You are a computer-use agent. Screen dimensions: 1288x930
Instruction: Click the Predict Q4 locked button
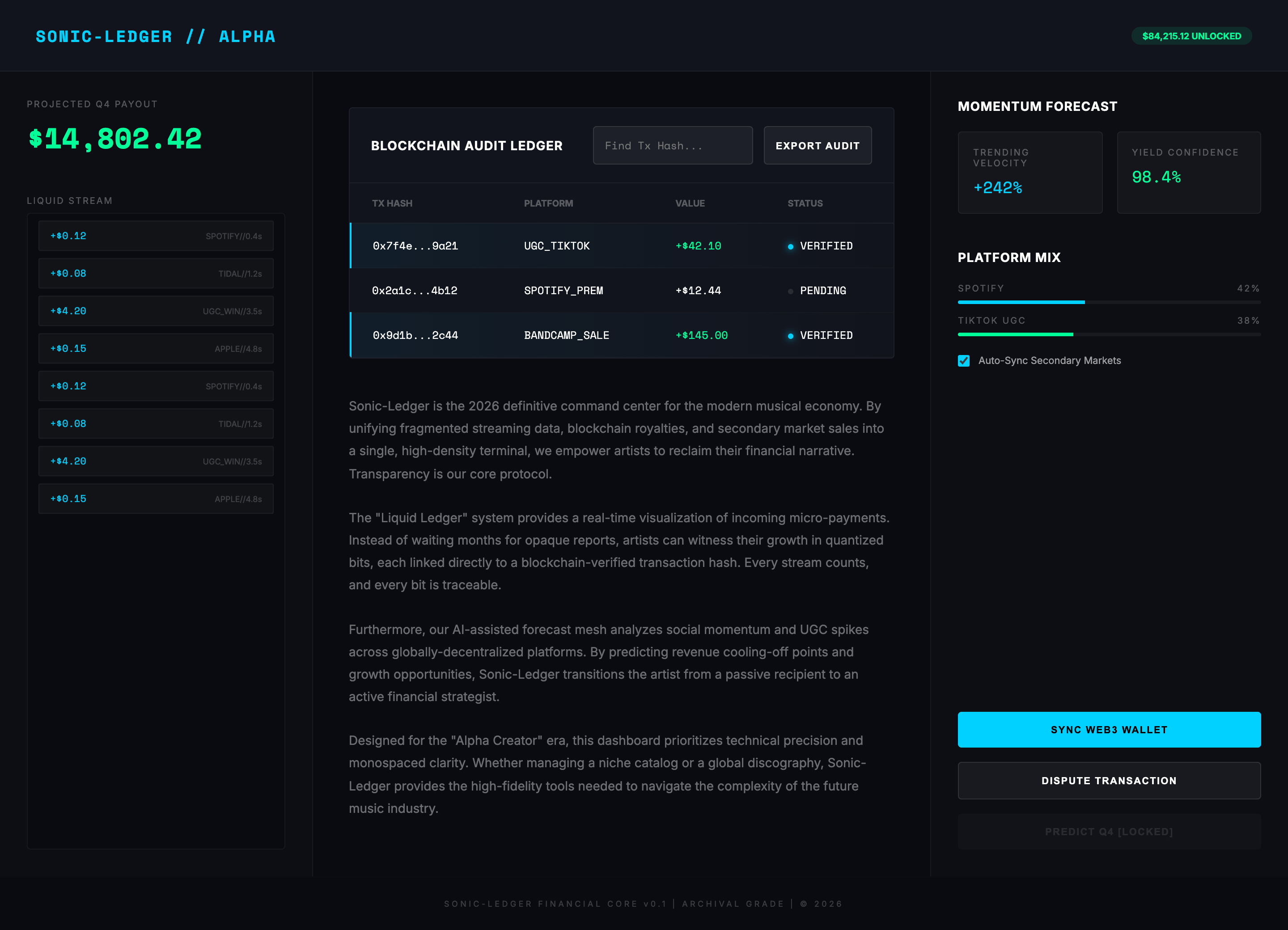[1109, 832]
